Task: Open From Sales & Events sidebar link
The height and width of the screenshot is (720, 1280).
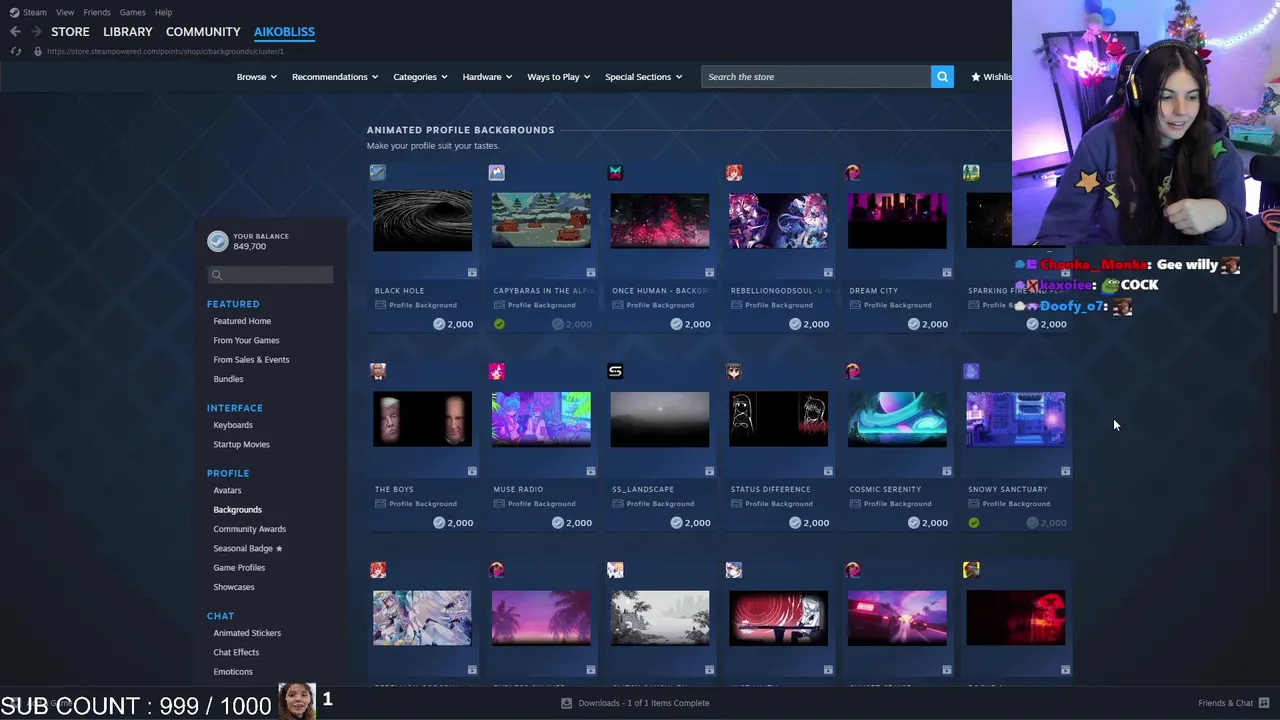Action: (x=251, y=360)
